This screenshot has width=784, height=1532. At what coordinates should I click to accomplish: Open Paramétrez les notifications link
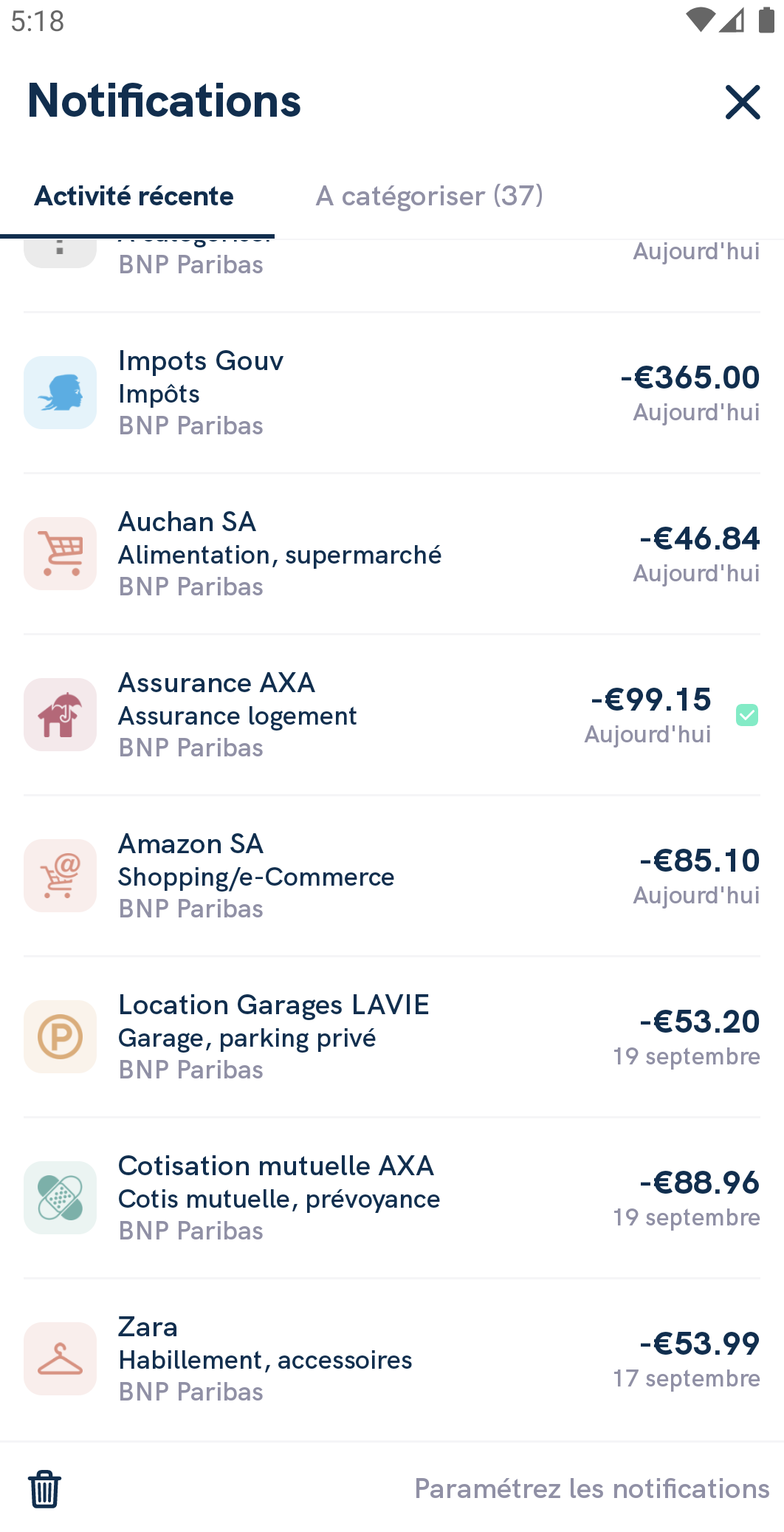click(592, 1488)
